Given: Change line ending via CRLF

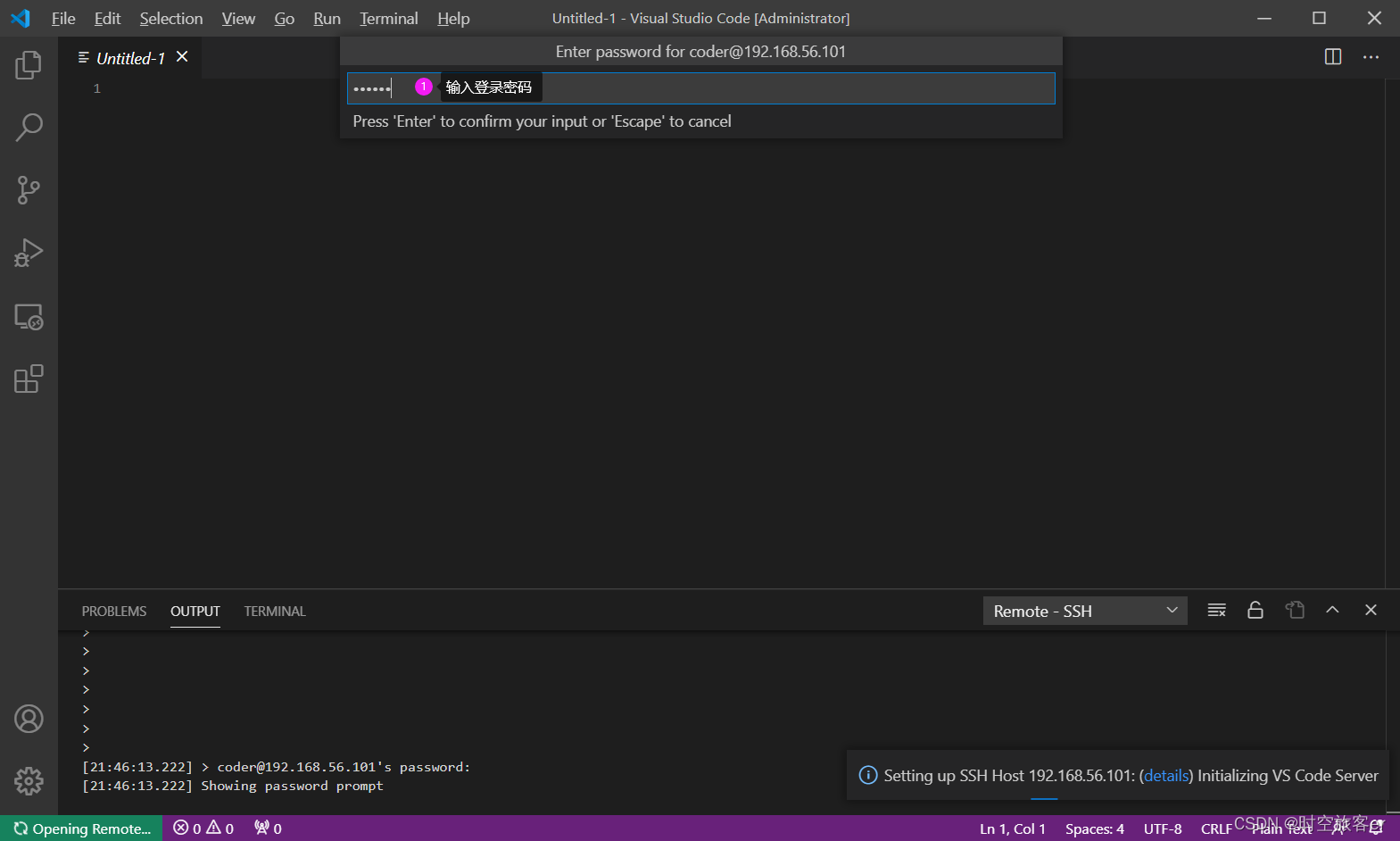Looking at the screenshot, I should [x=1216, y=829].
